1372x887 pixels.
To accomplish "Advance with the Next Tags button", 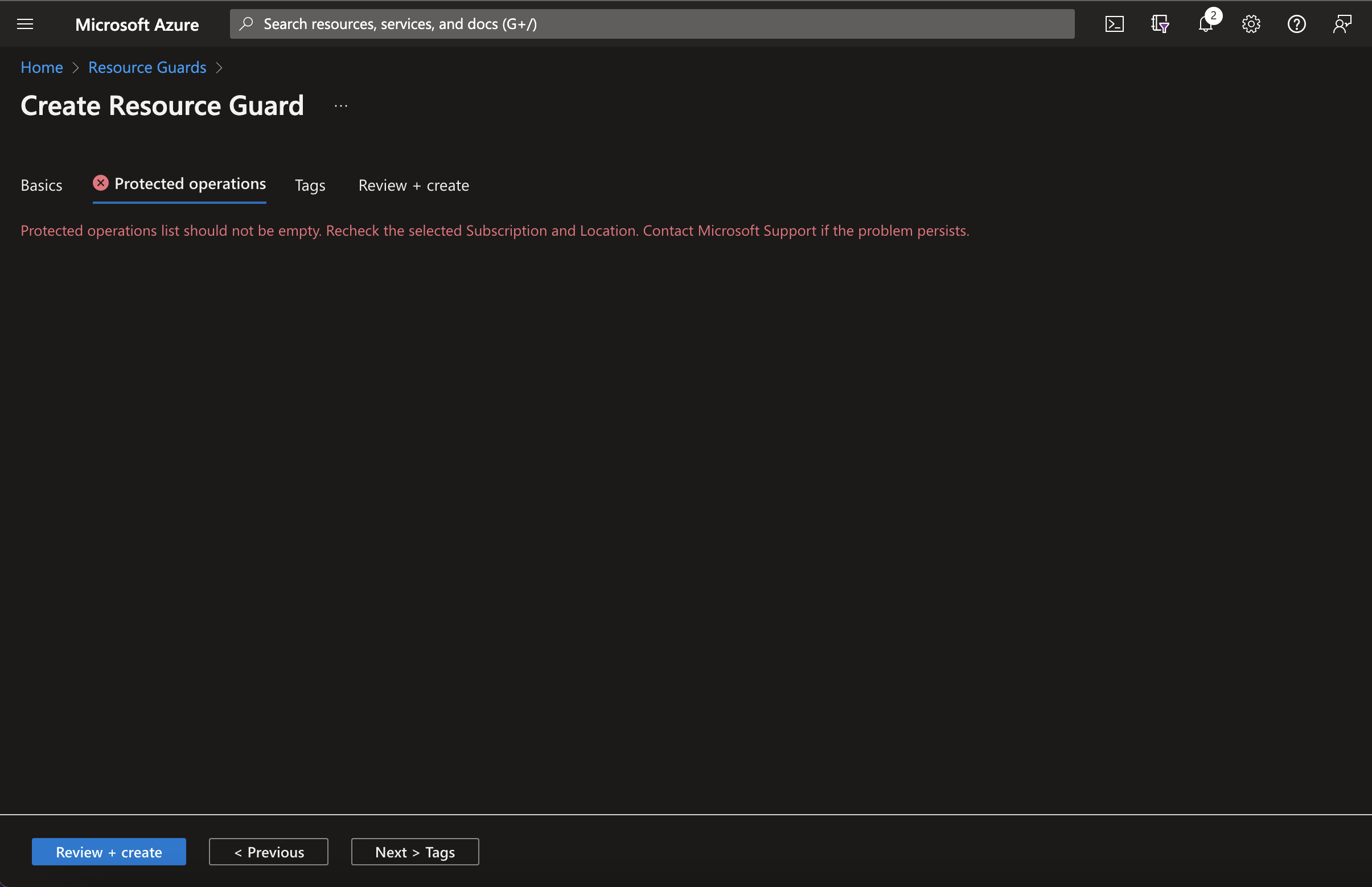I will pyautogui.click(x=414, y=851).
